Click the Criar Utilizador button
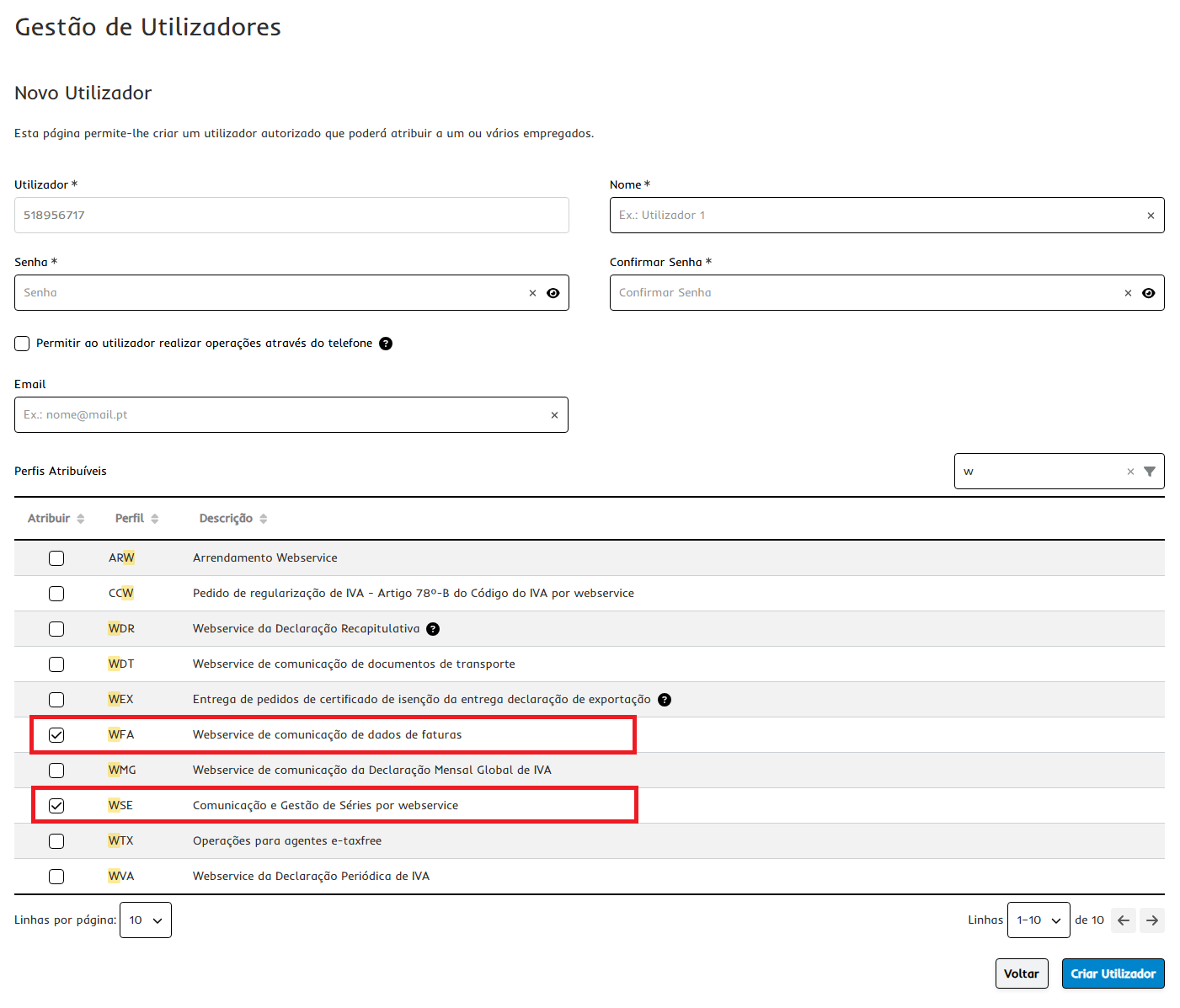Screen dimensions: 1180x1008 coord(1113,973)
